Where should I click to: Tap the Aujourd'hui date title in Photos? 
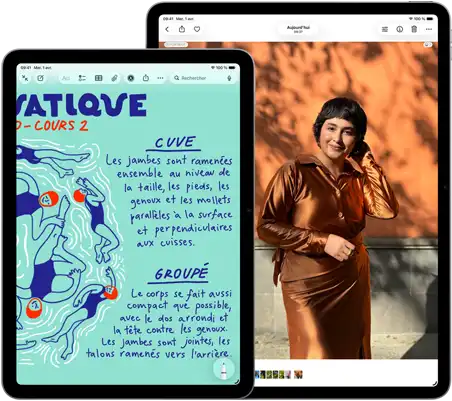[x=298, y=29]
